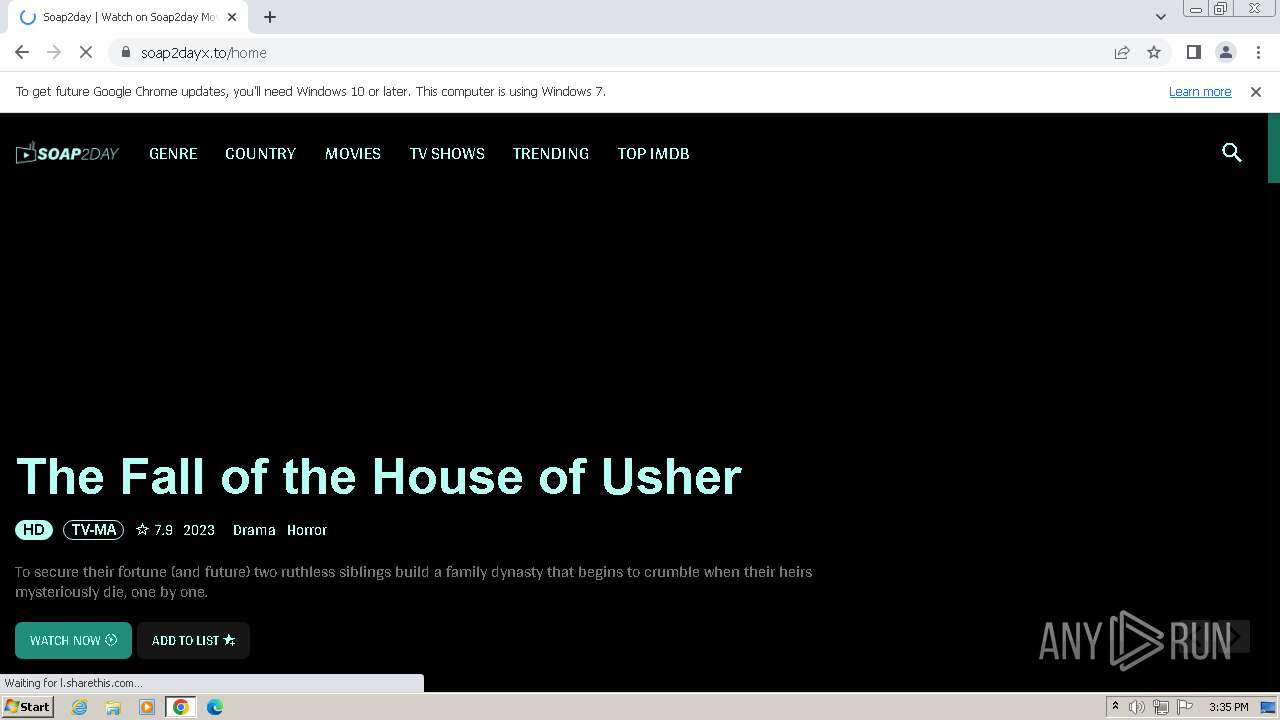
Task: Select Chrome in the taskbar
Action: (181, 707)
